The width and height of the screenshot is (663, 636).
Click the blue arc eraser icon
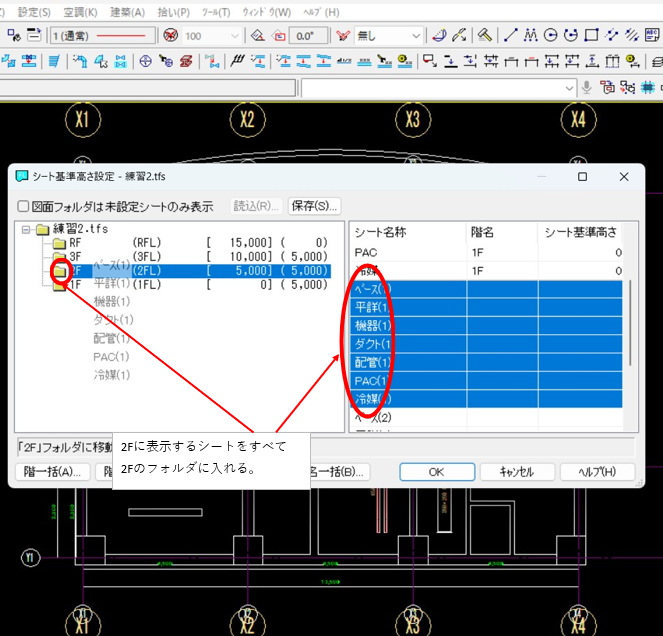[439, 35]
